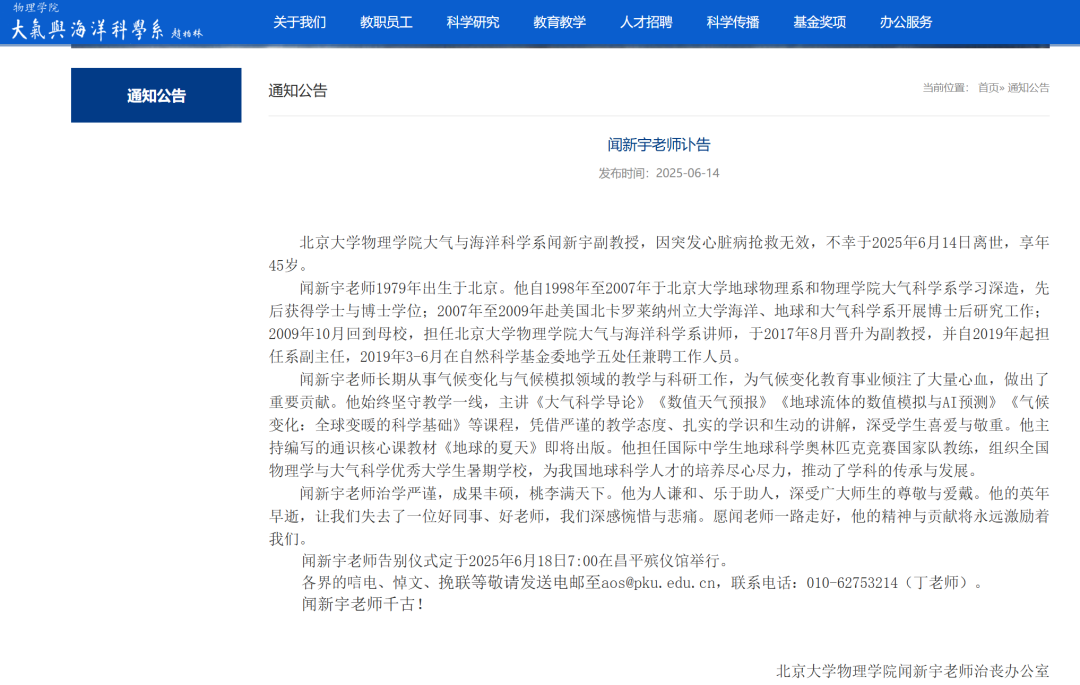Click the blue 通知公告 sidebar button
This screenshot has height=685, width=1080.
point(156,96)
